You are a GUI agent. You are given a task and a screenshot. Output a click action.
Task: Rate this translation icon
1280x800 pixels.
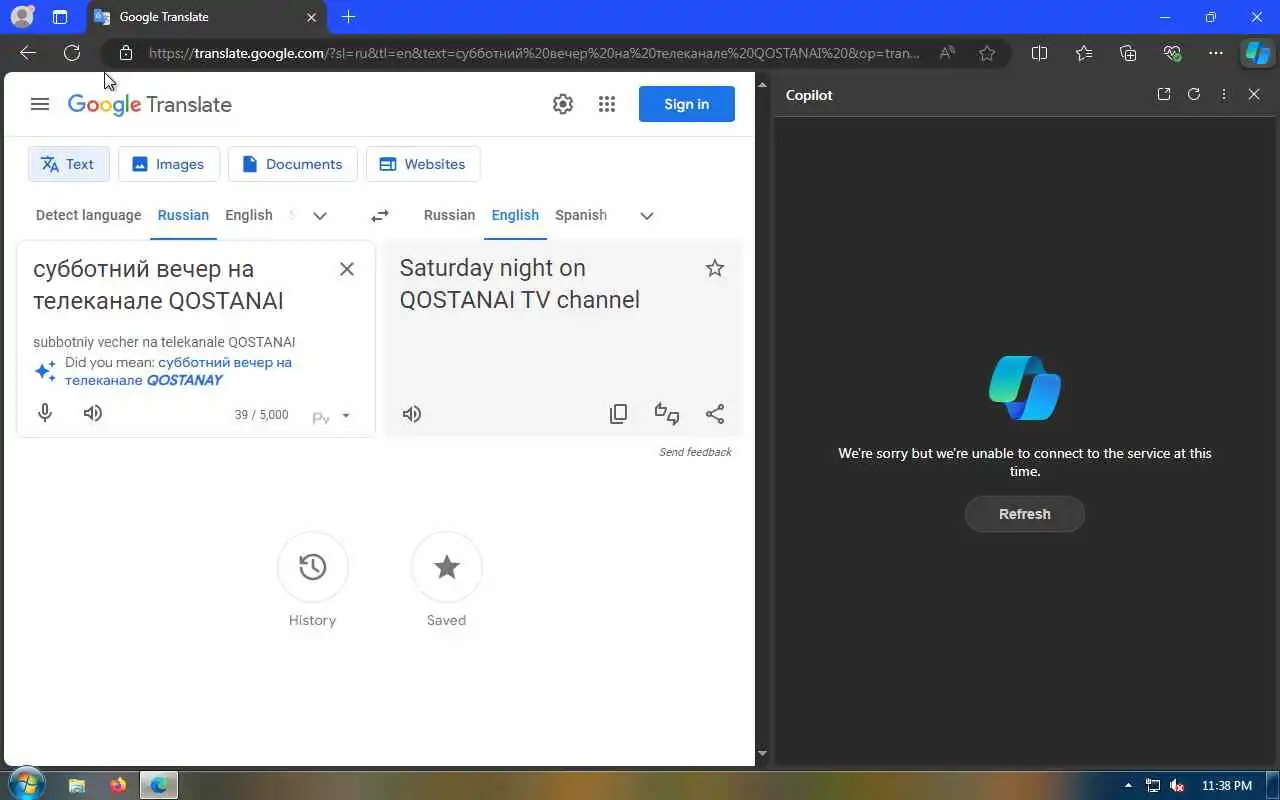[667, 414]
